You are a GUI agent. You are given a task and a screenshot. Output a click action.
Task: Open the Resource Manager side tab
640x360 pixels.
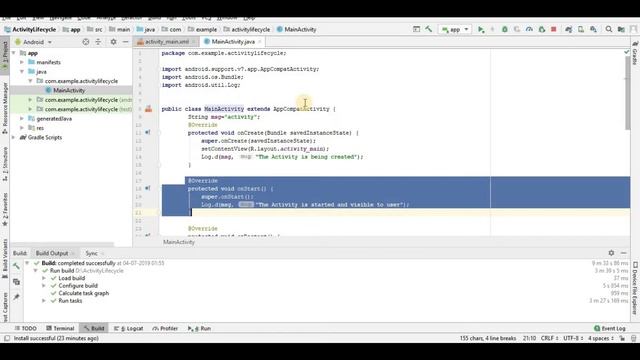coord(5,108)
